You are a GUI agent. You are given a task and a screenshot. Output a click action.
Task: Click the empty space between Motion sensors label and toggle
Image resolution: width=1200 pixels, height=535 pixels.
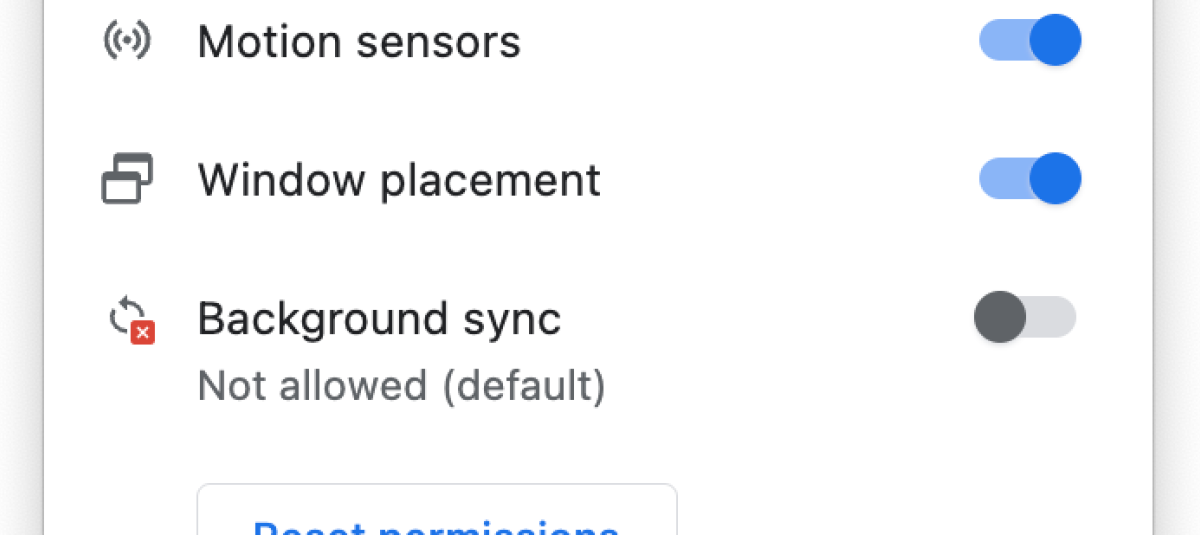(750, 42)
